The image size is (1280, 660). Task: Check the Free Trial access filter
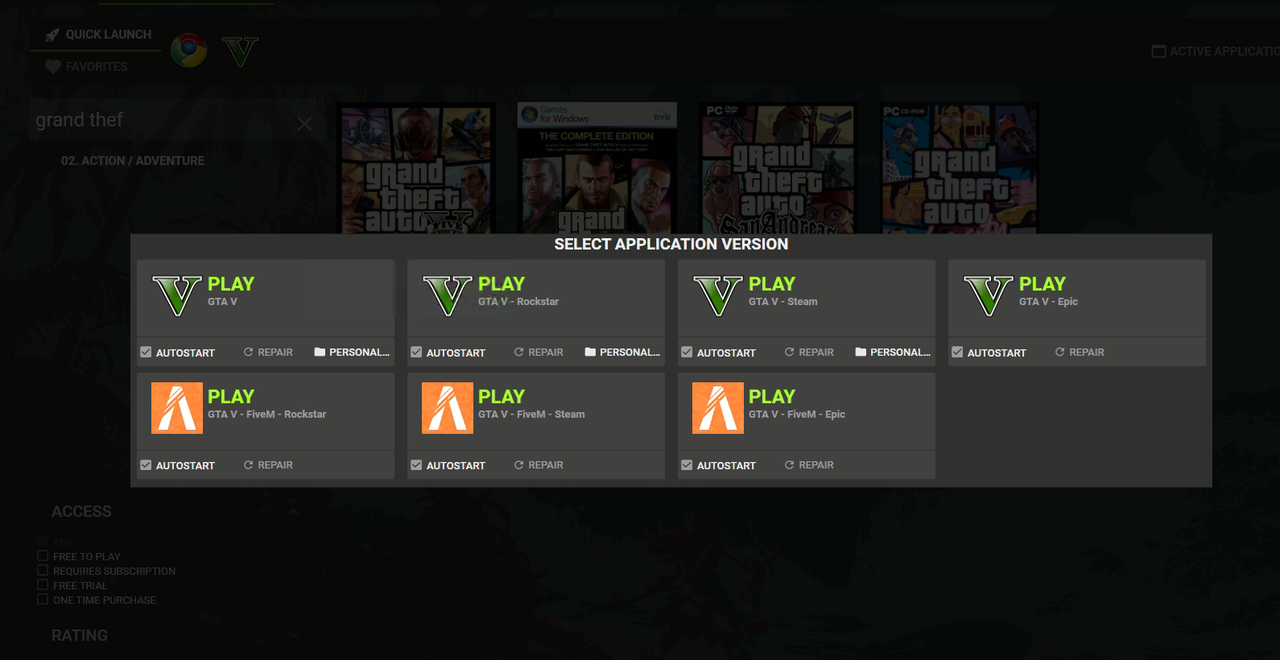43,585
